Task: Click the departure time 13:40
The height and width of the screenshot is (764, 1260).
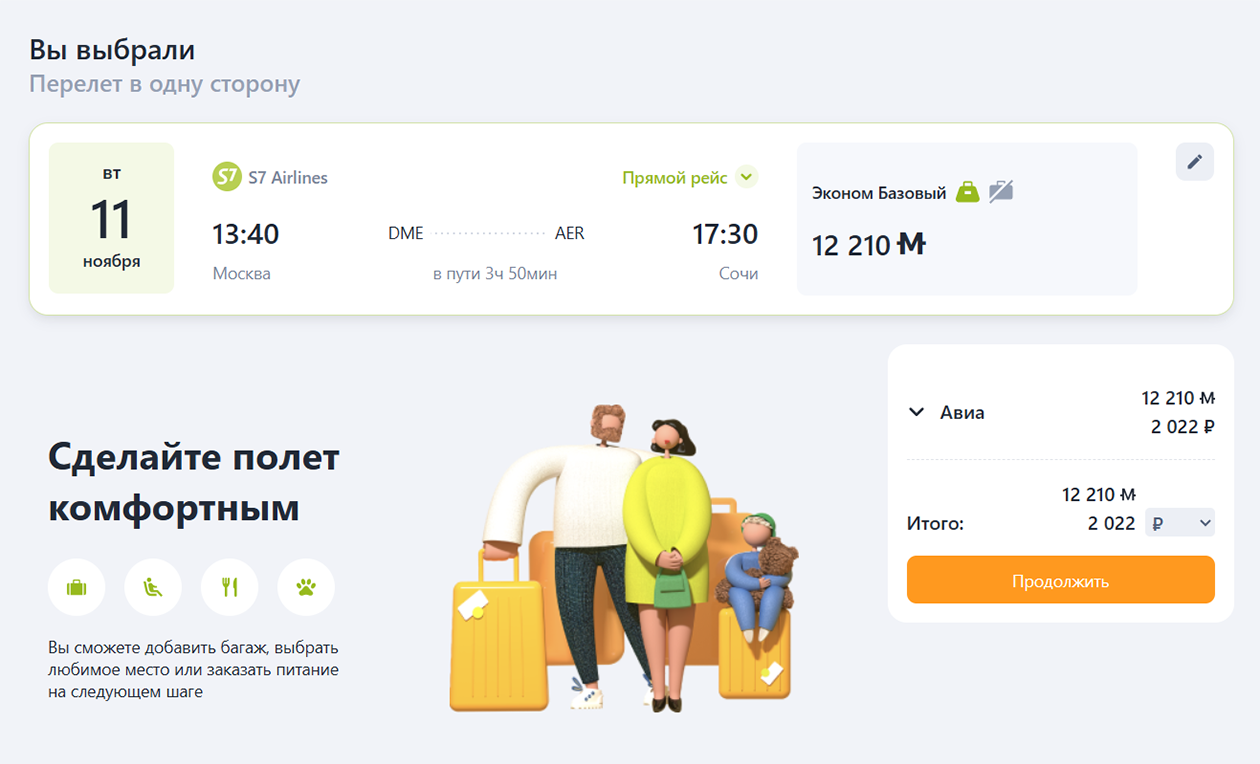Action: pyautogui.click(x=245, y=235)
